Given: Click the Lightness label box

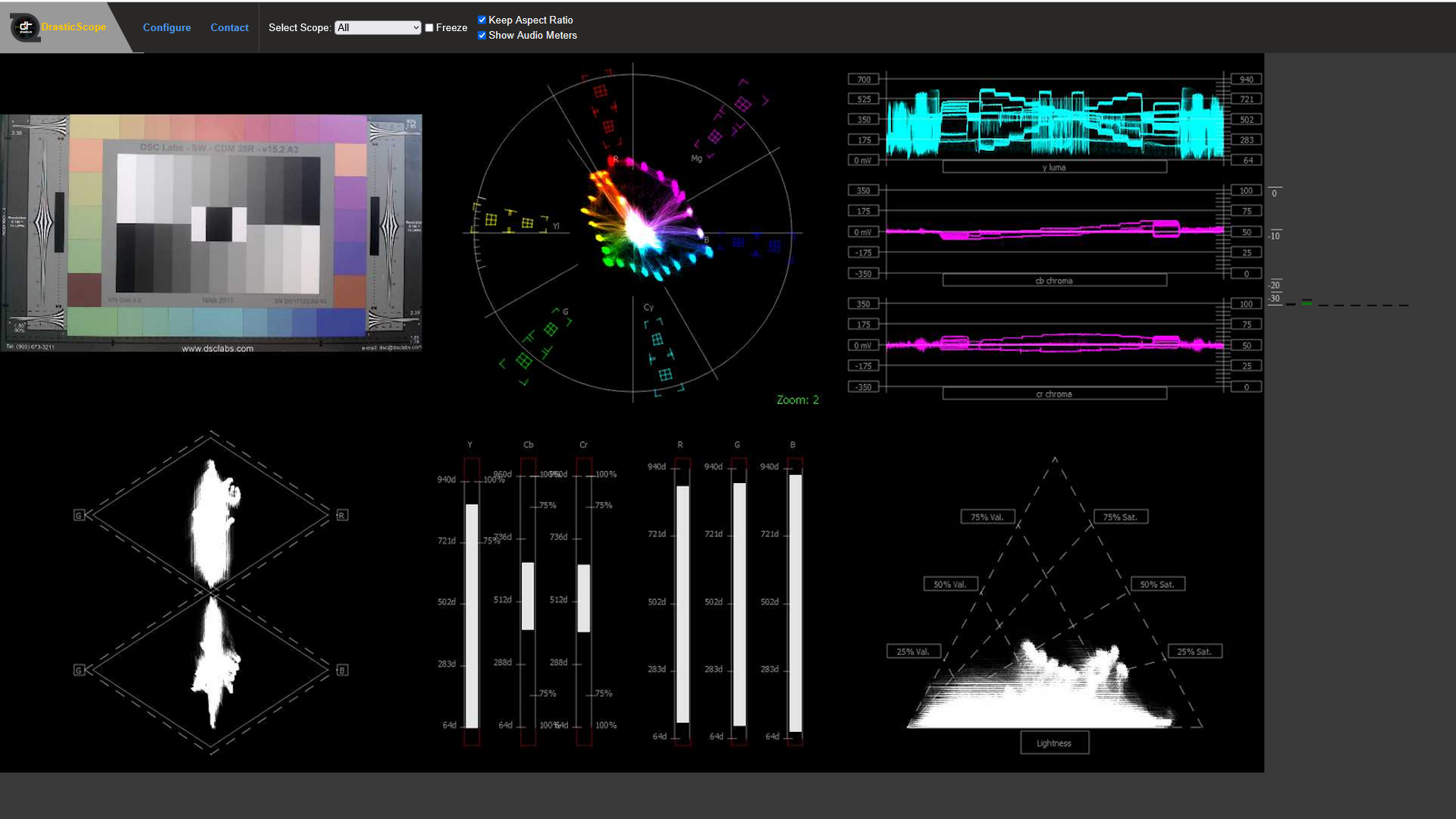Looking at the screenshot, I should tap(1054, 743).
